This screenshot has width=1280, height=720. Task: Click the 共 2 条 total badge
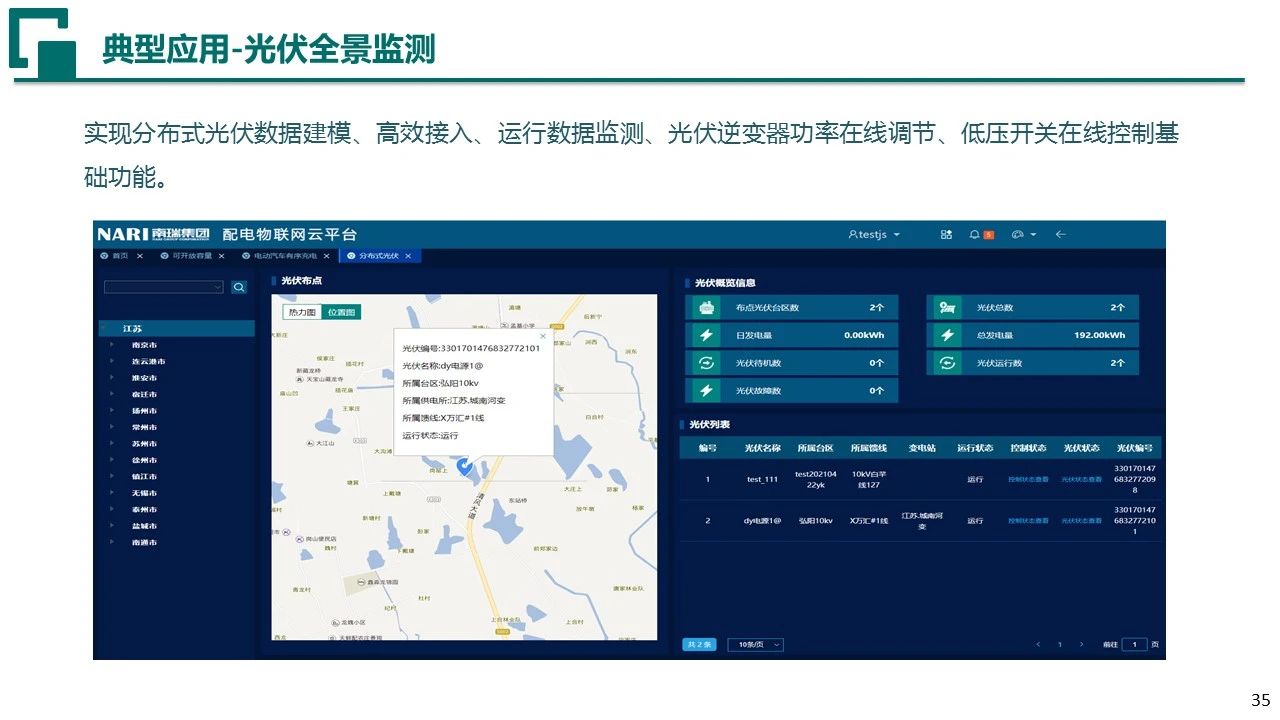(699, 645)
